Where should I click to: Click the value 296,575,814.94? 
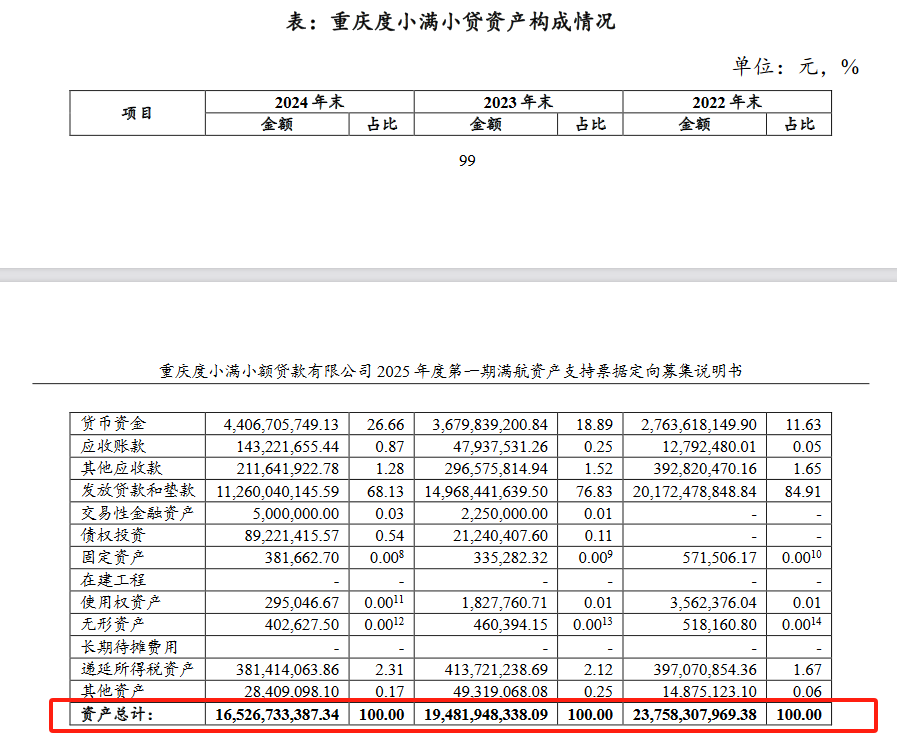tap(497, 469)
